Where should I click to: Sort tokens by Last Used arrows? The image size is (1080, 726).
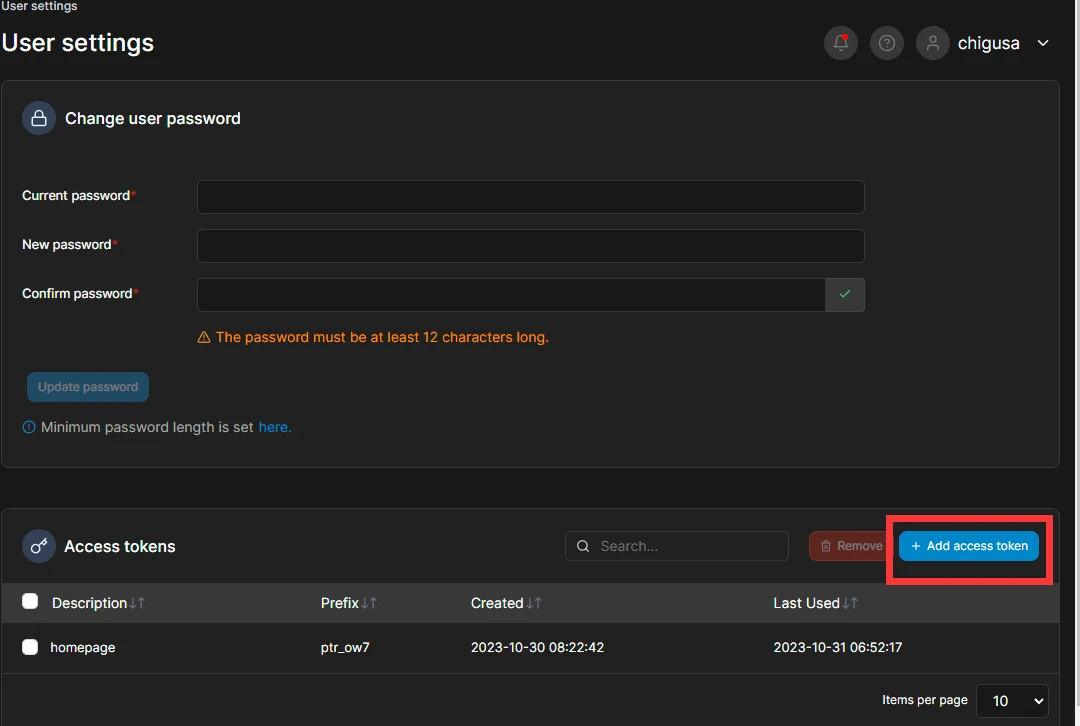[x=850, y=603]
